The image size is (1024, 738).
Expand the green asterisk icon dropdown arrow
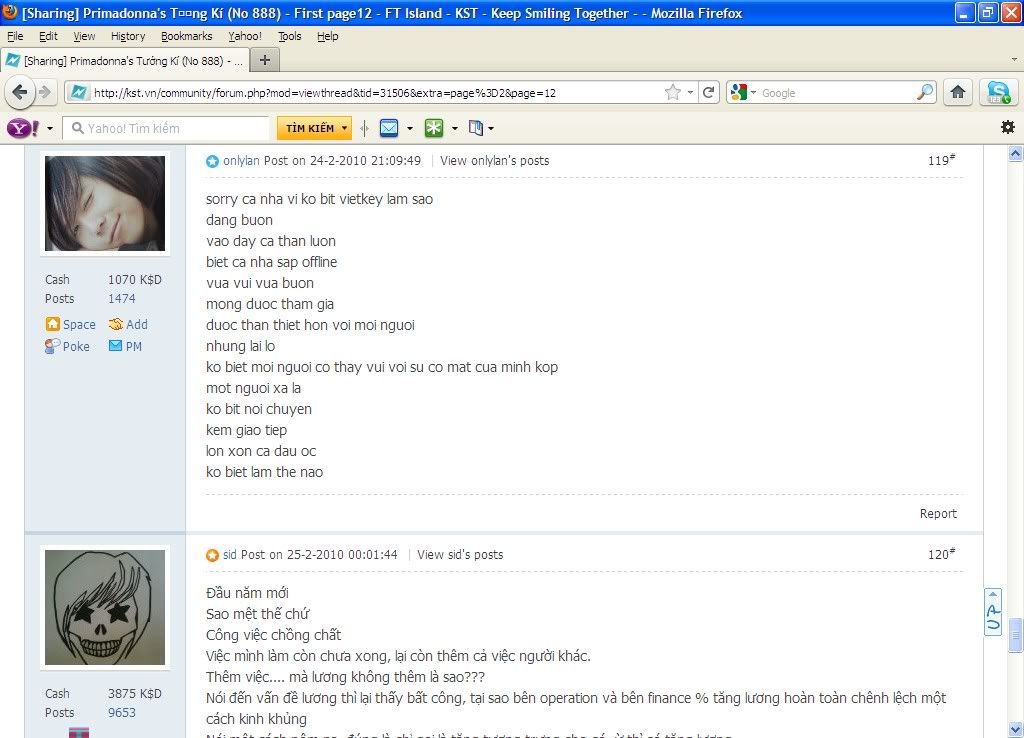pos(455,129)
